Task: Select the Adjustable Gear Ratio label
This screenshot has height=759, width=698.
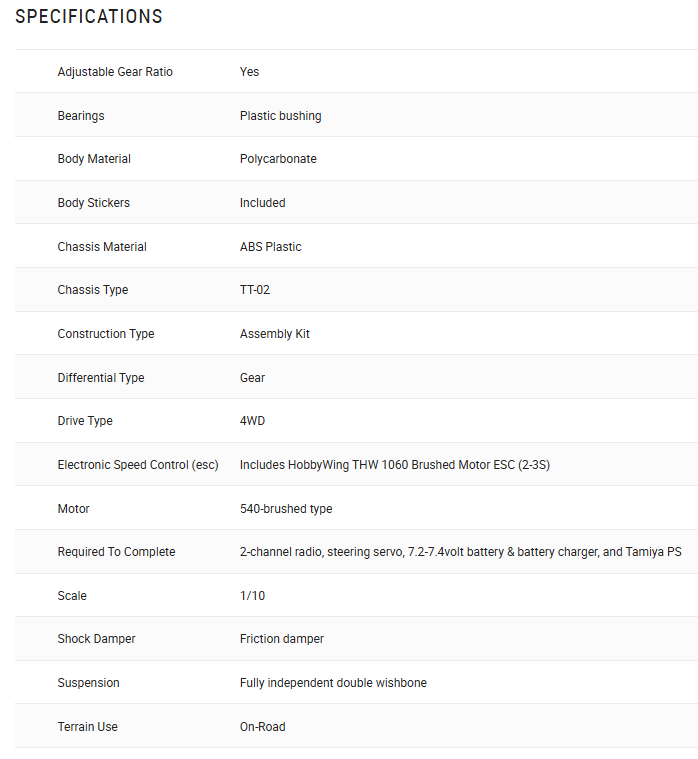Action: (115, 72)
